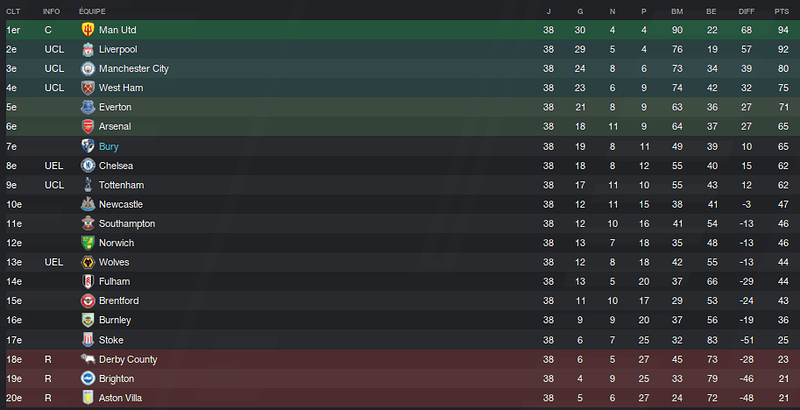The height and width of the screenshot is (410, 800).
Task: Click the Wolves club badge icon
Action: pos(88,262)
